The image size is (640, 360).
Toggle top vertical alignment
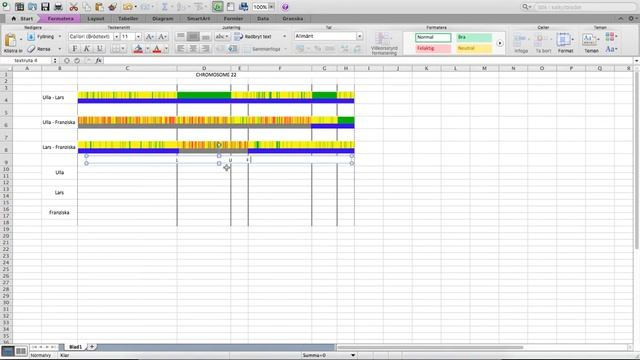180,37
